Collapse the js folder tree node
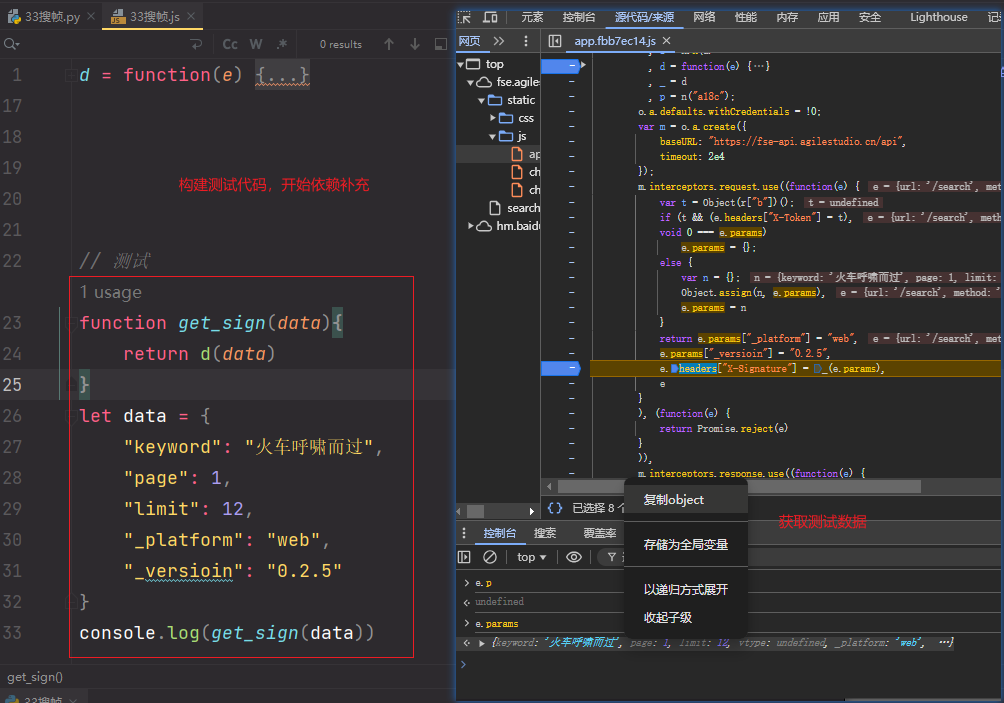Image resolution: width=1004 pixels, height=703 pixels. point(492,136)
